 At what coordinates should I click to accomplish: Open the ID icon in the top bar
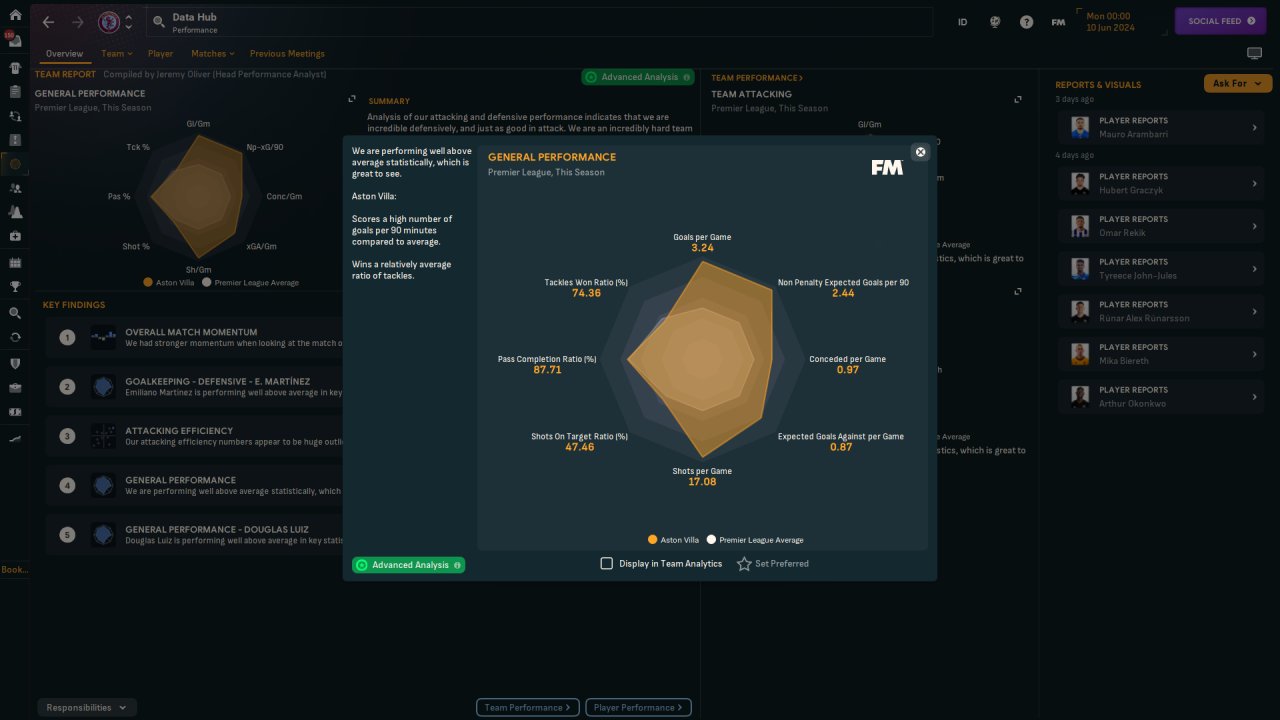(x=963, y=22)
